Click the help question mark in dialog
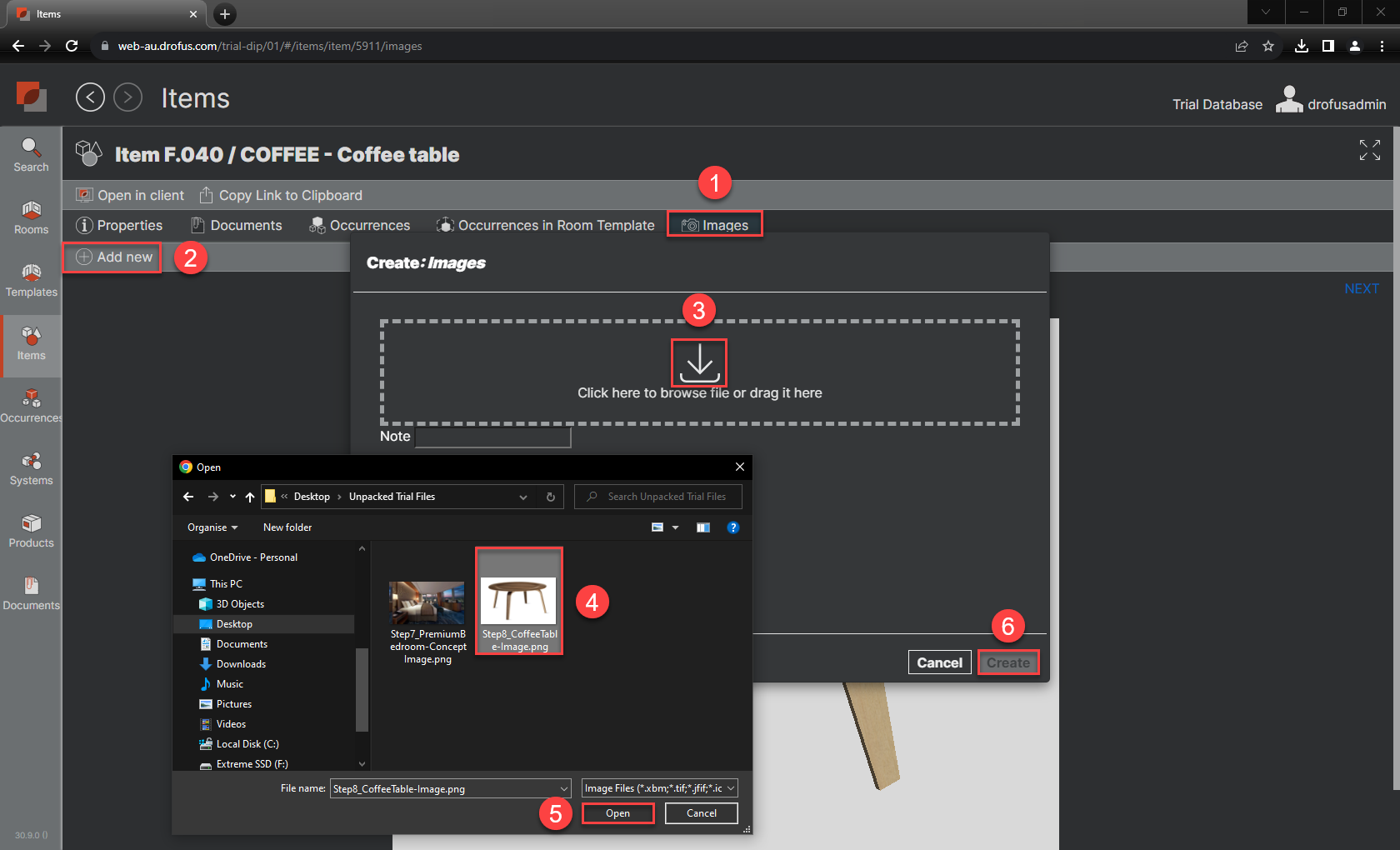Screen dimensions: 1400x850 (732, 527)
